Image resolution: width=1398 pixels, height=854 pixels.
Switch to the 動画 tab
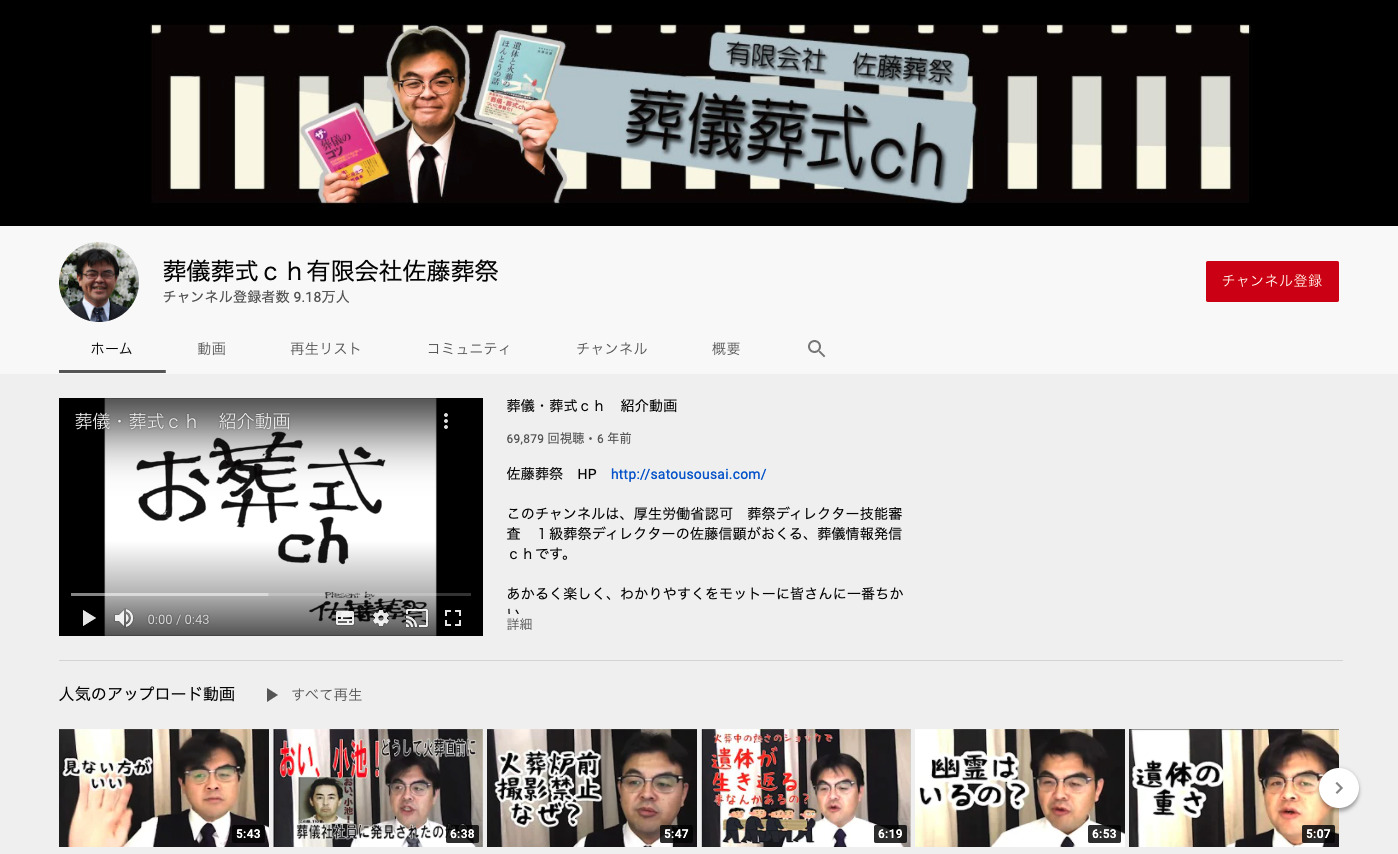click(x=212, y=349)
